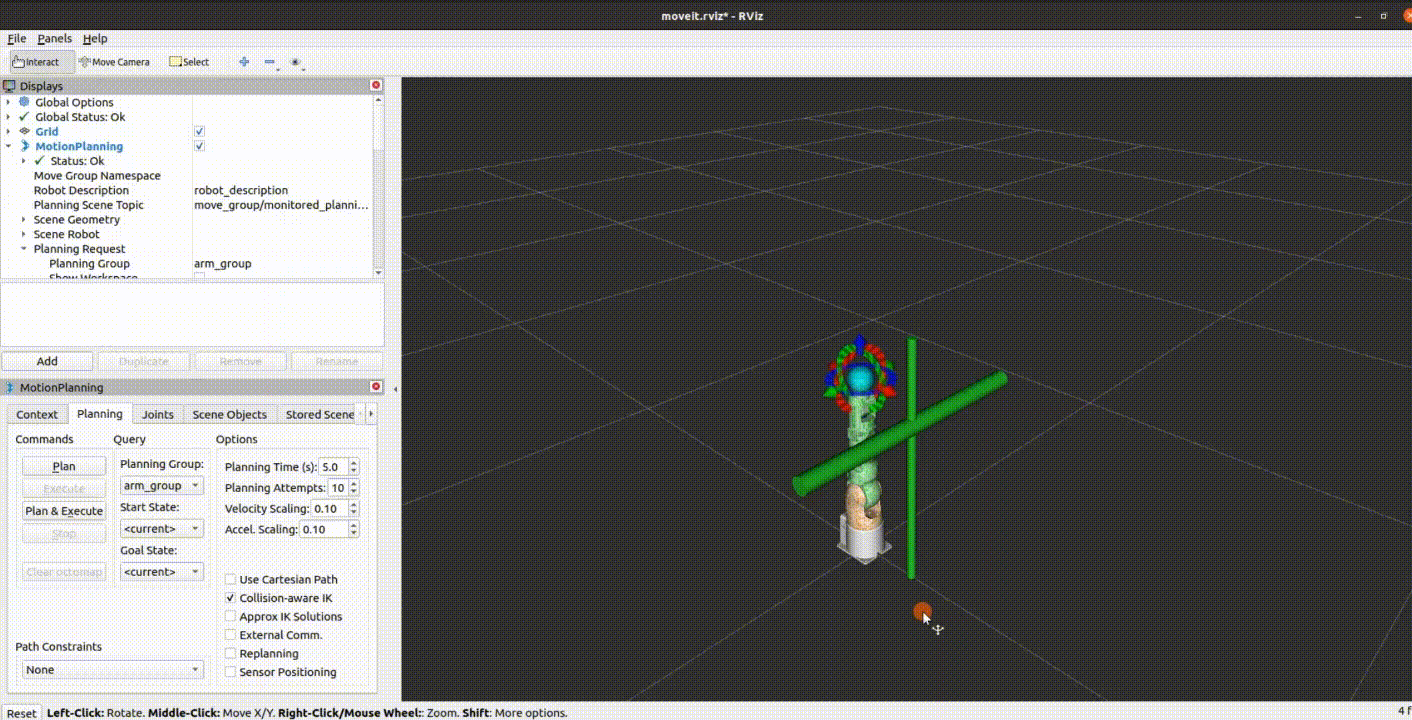
Task: Close the Displays panel with red X
Action: pos(376,86)
